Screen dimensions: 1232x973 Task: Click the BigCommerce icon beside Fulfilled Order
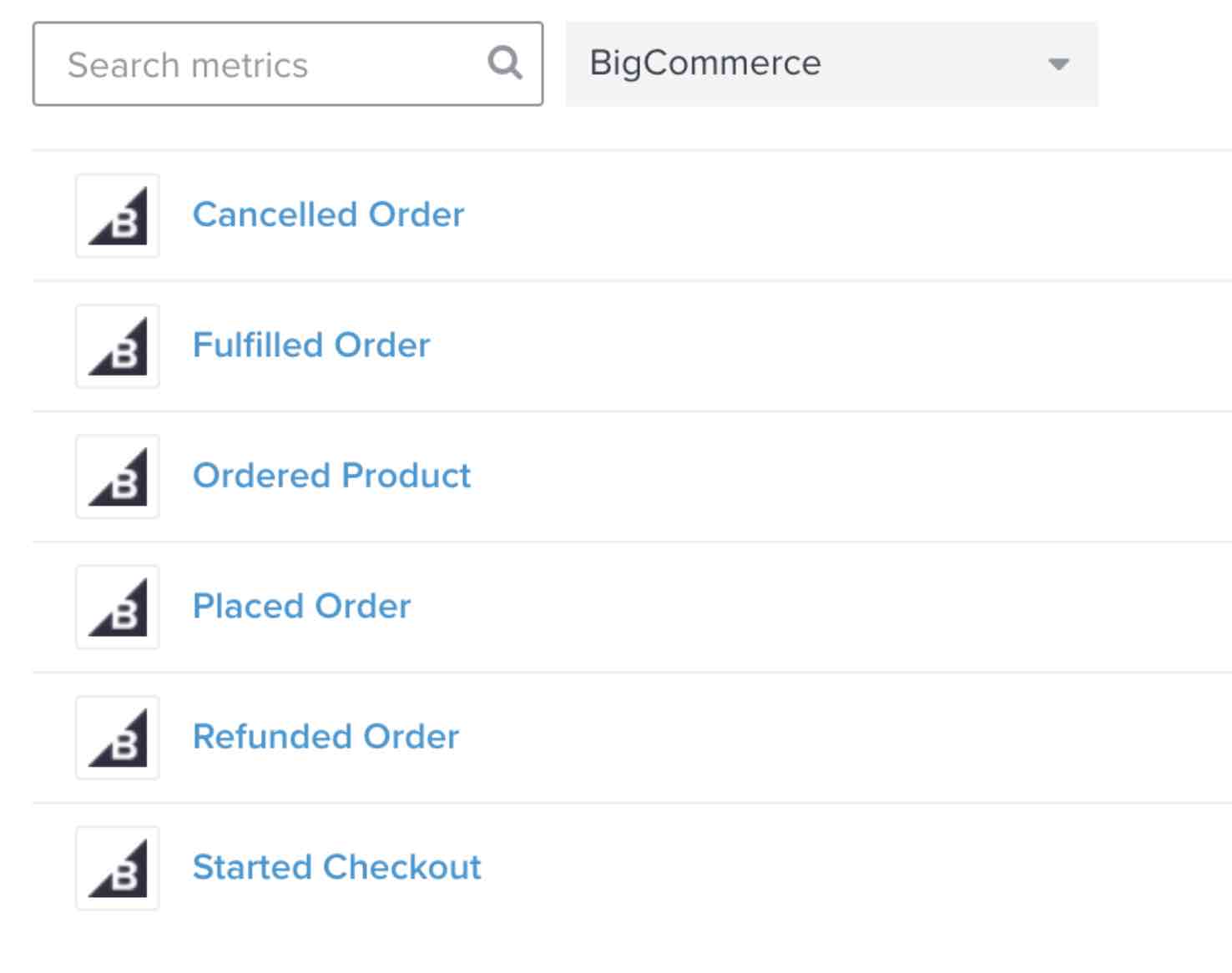click(117, 345)
